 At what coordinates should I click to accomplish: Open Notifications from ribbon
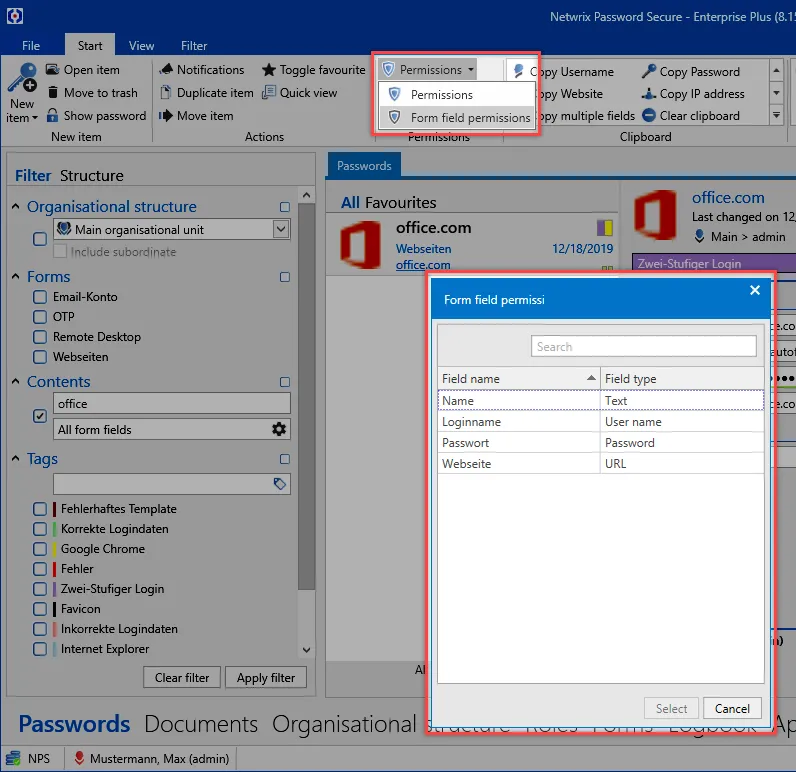point(202,70)
